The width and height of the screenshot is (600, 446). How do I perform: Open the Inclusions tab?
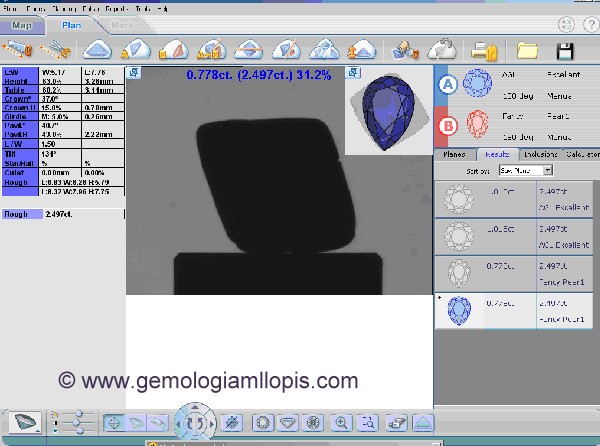tap(541, 155)
